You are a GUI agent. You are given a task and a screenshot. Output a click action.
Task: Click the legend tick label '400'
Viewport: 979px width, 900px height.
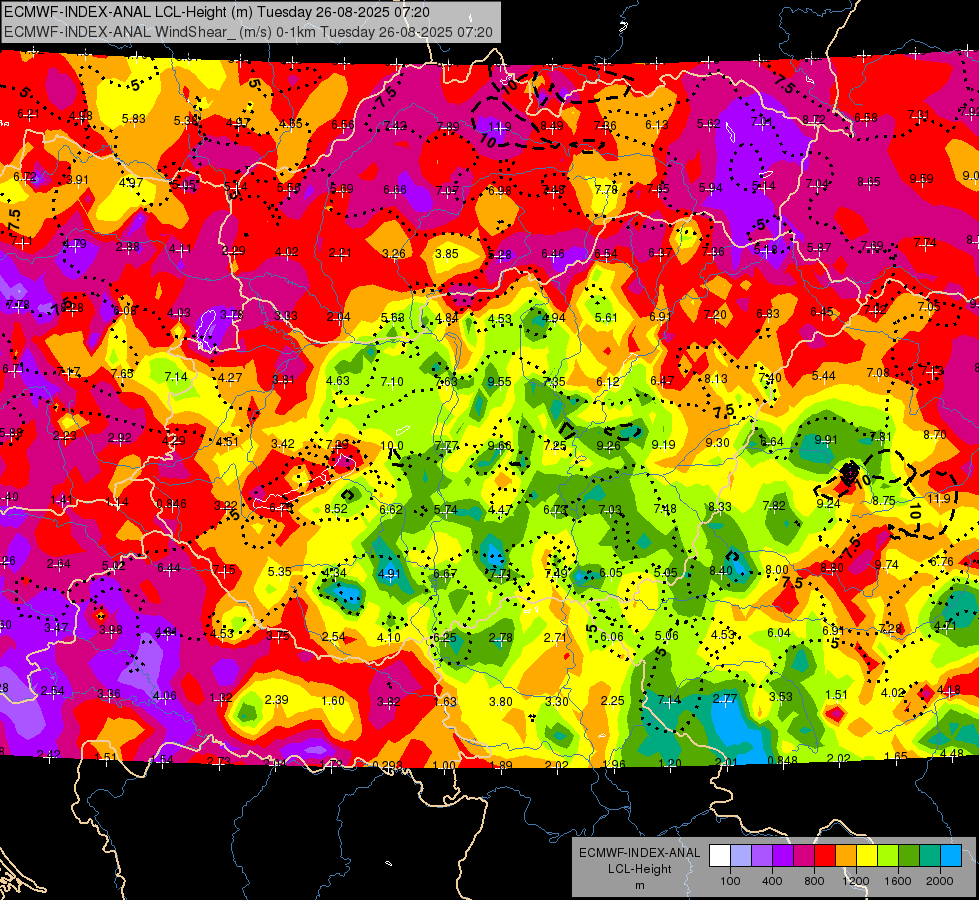tap(772, 881)
